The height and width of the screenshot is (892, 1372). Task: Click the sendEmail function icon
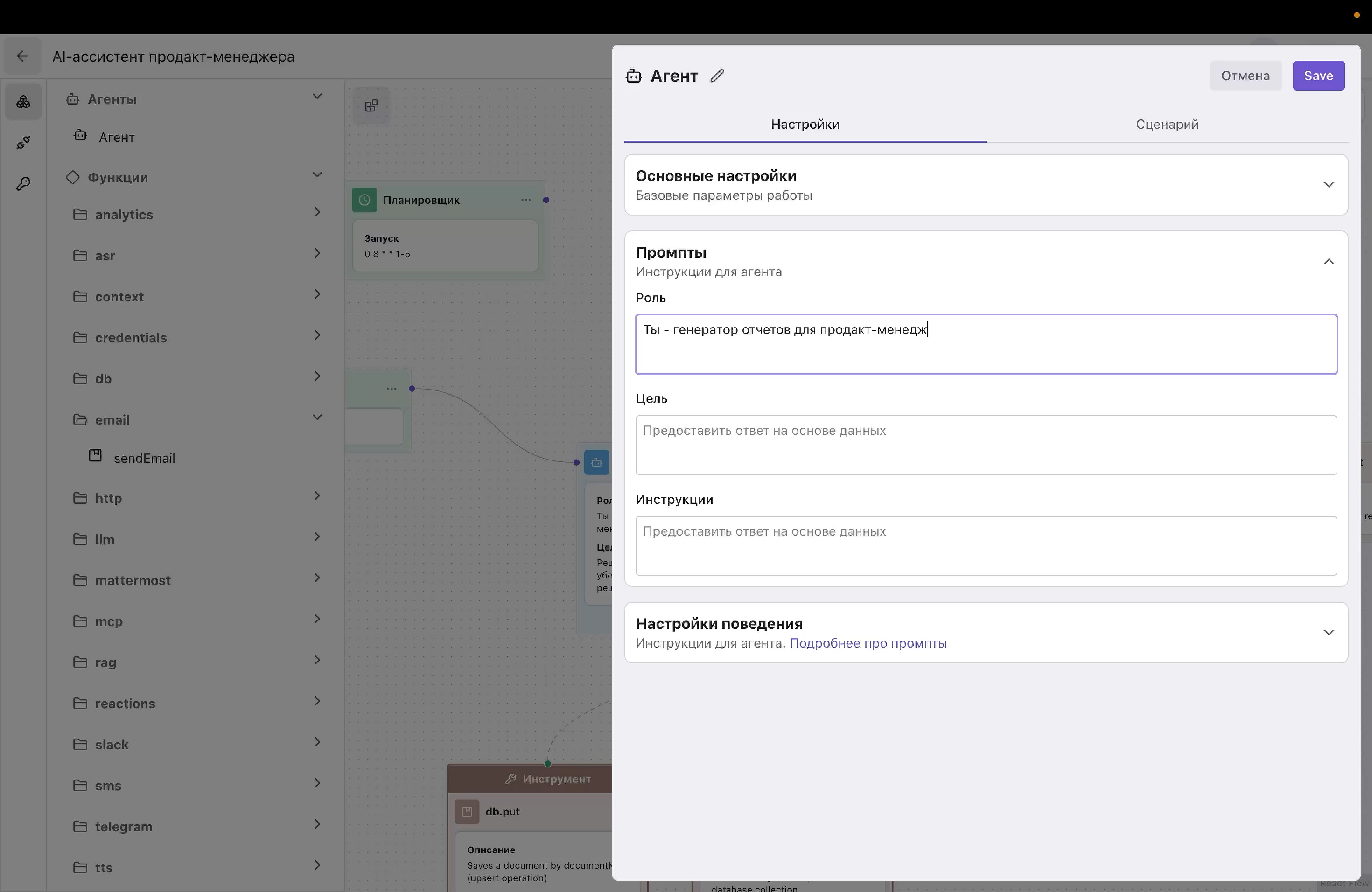click(x=95, y=455)
